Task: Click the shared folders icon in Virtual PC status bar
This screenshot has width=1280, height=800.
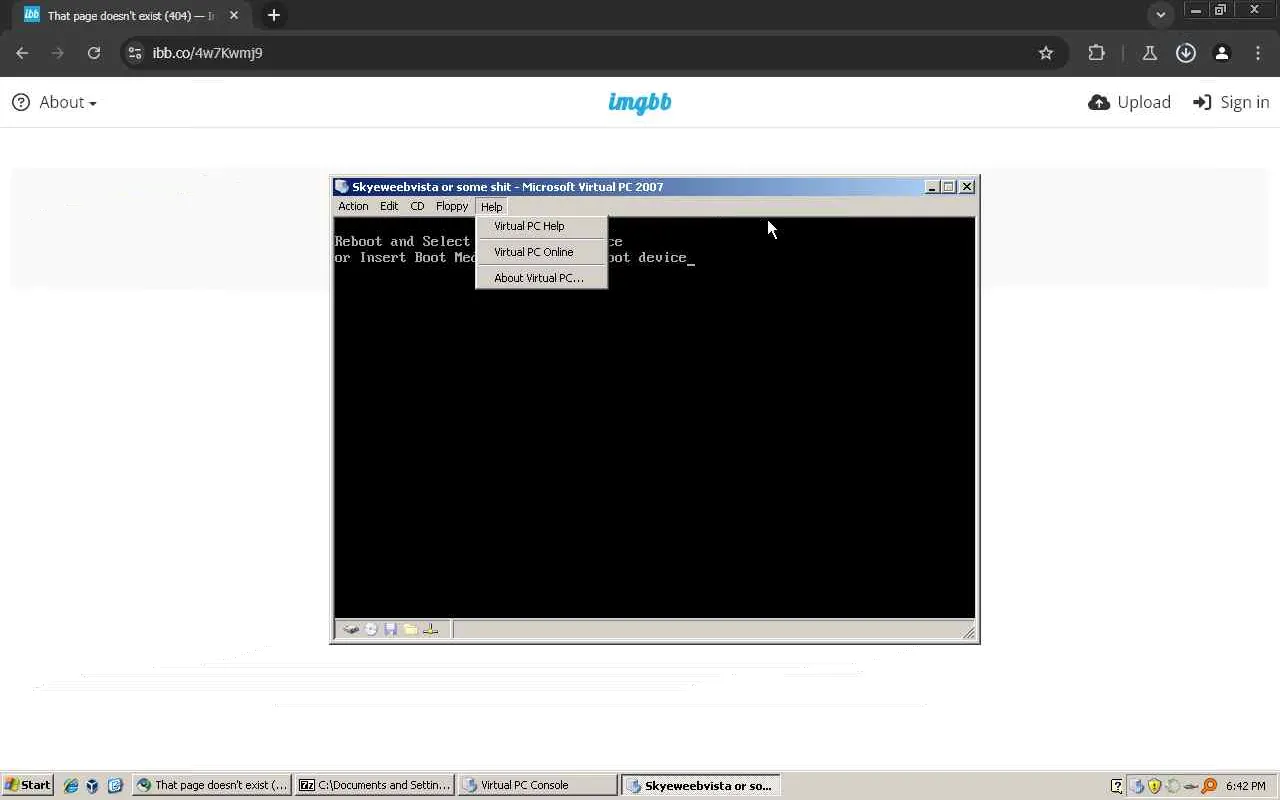Action: (x=411, y=629)
